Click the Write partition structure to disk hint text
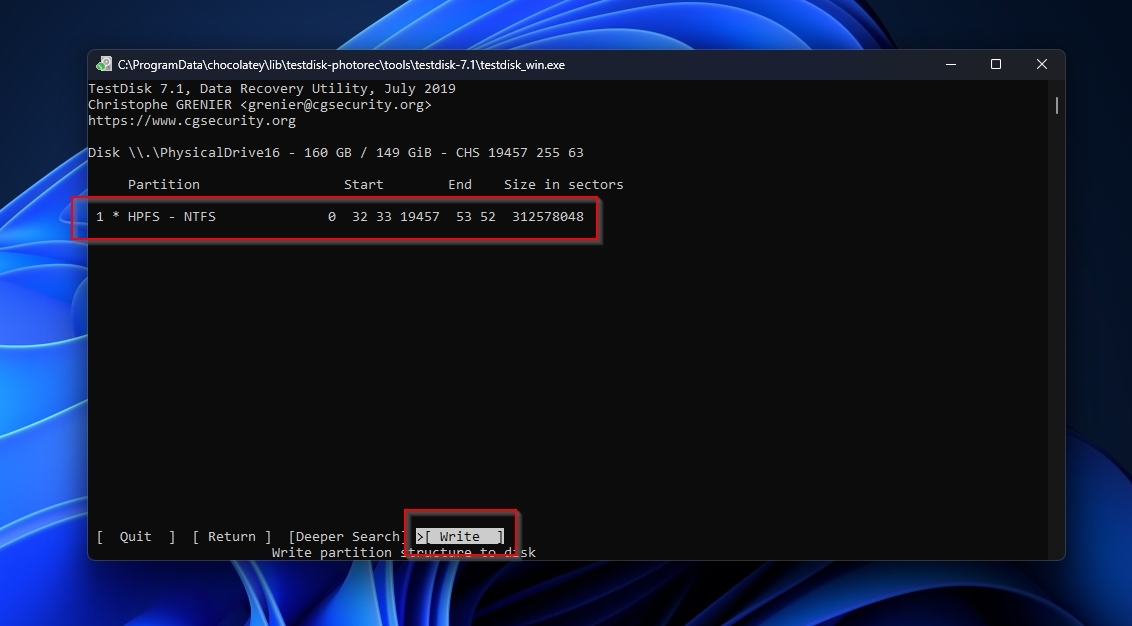The width and height of the screenshot is (1132, 626). (x=406, y=552)
